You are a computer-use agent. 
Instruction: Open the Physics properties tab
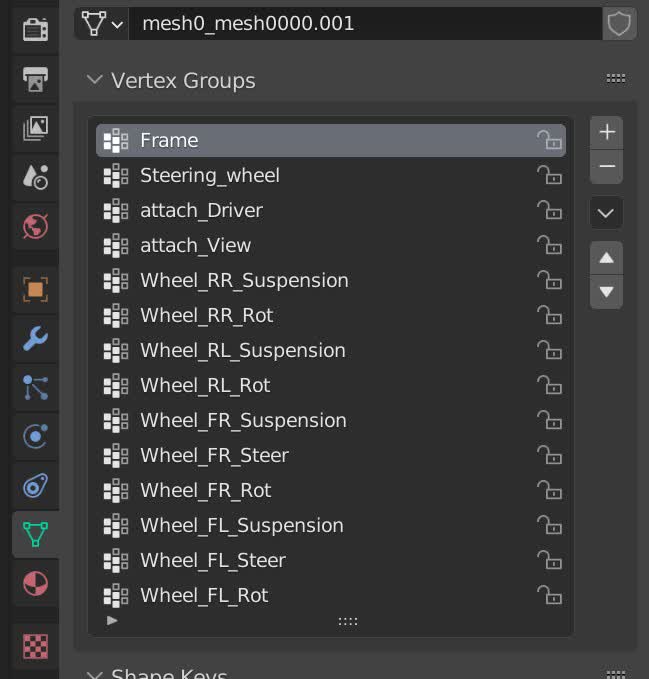click(35, 436)
